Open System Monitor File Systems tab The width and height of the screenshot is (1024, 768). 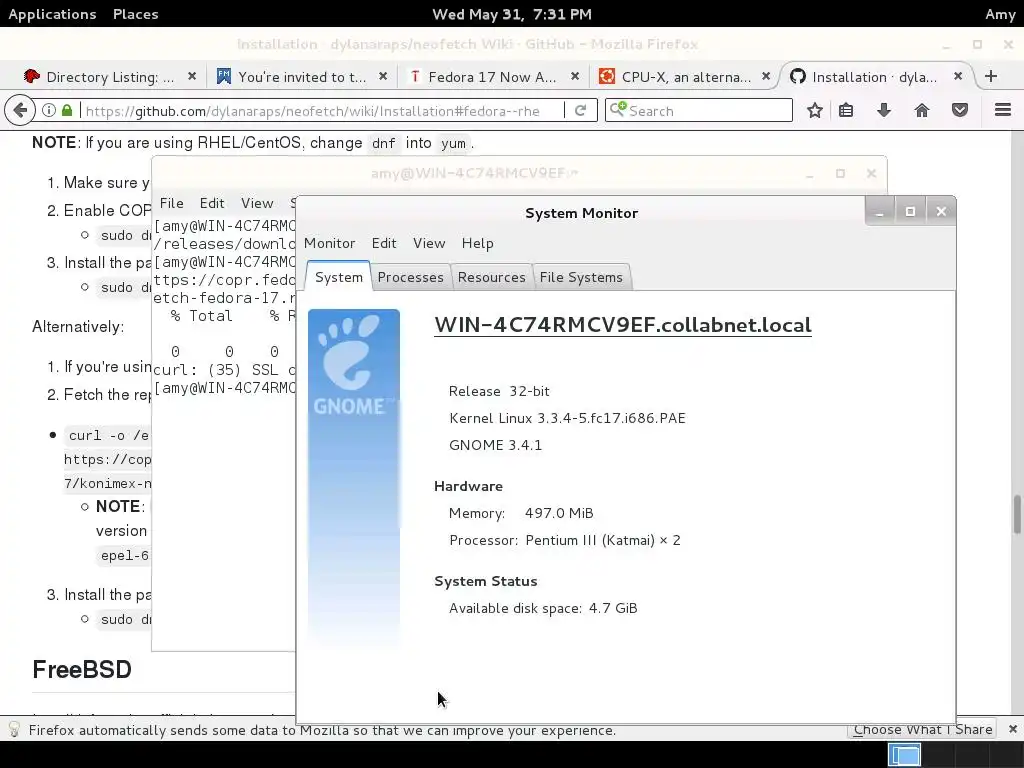(x=581, y=277)
